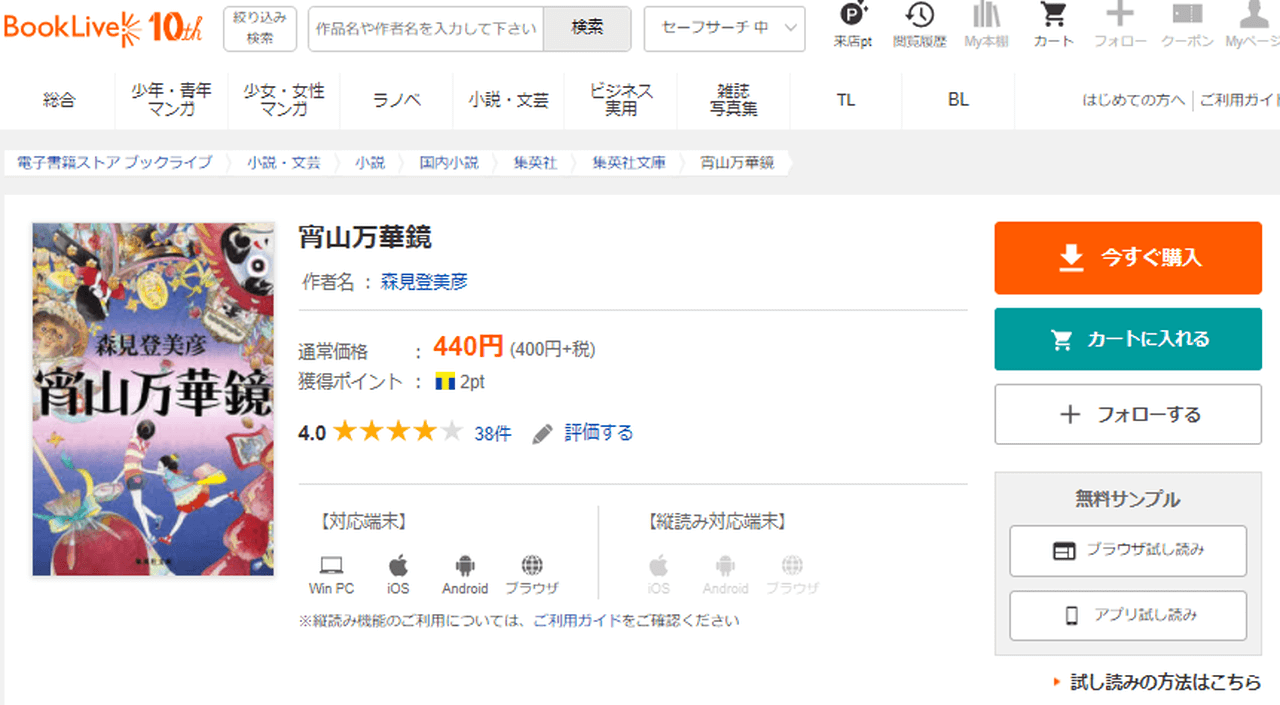Expand the セーフサーチ dropdown
The image size is (1280, 705).
click(x=724, y=28)
